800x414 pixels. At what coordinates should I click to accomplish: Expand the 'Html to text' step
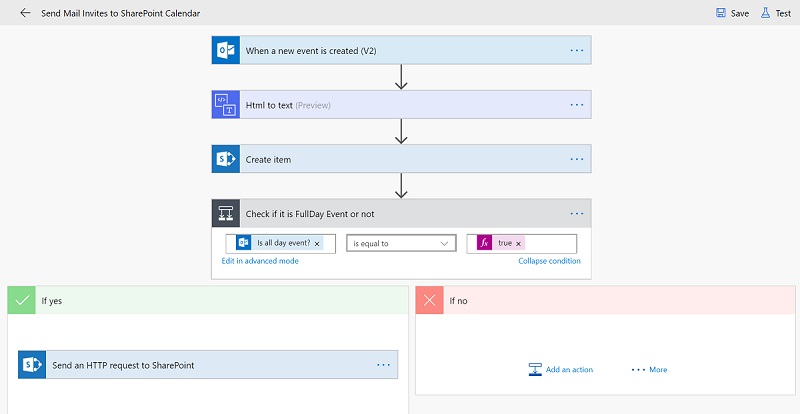402,105
